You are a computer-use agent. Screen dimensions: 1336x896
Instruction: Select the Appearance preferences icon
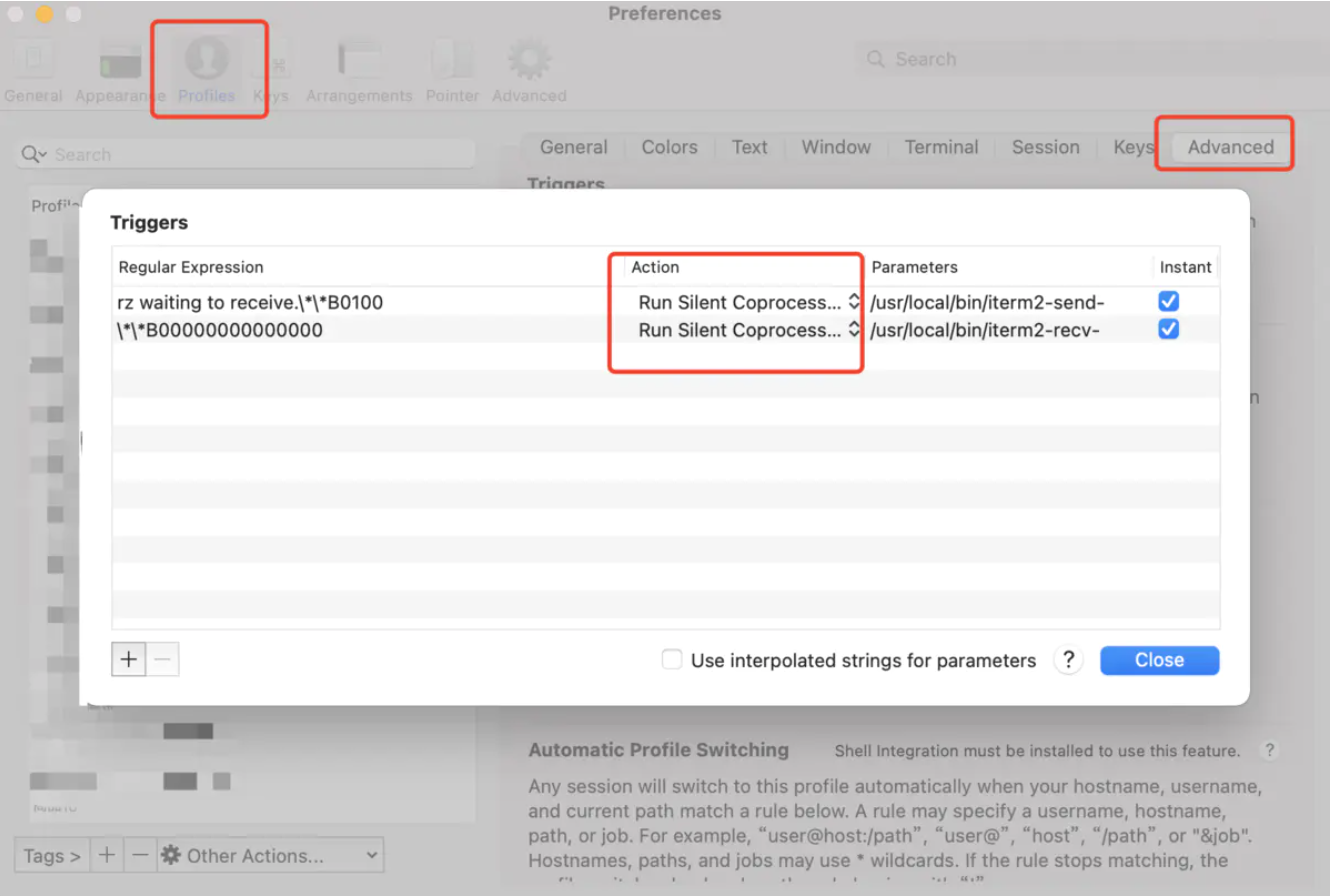[x=119, y=70]
